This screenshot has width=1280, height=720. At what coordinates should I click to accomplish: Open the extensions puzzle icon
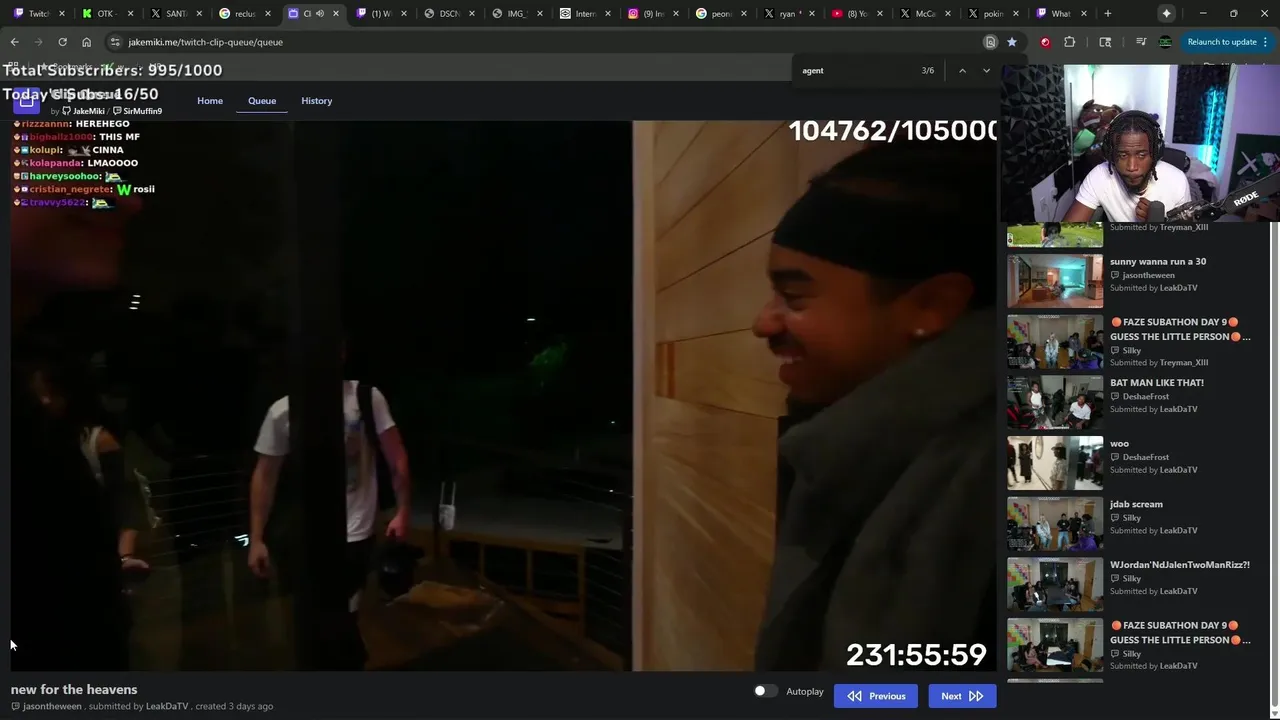click(1070, 42)
